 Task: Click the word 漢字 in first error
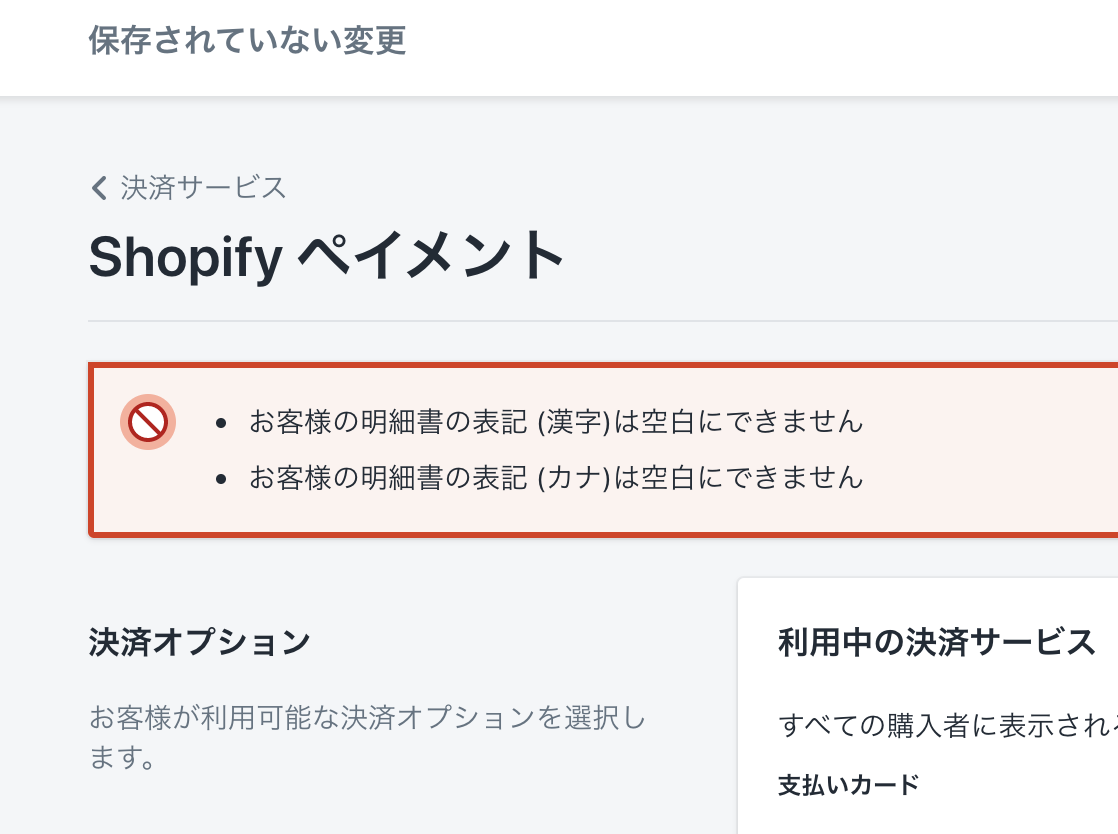(x=572, y=422)
